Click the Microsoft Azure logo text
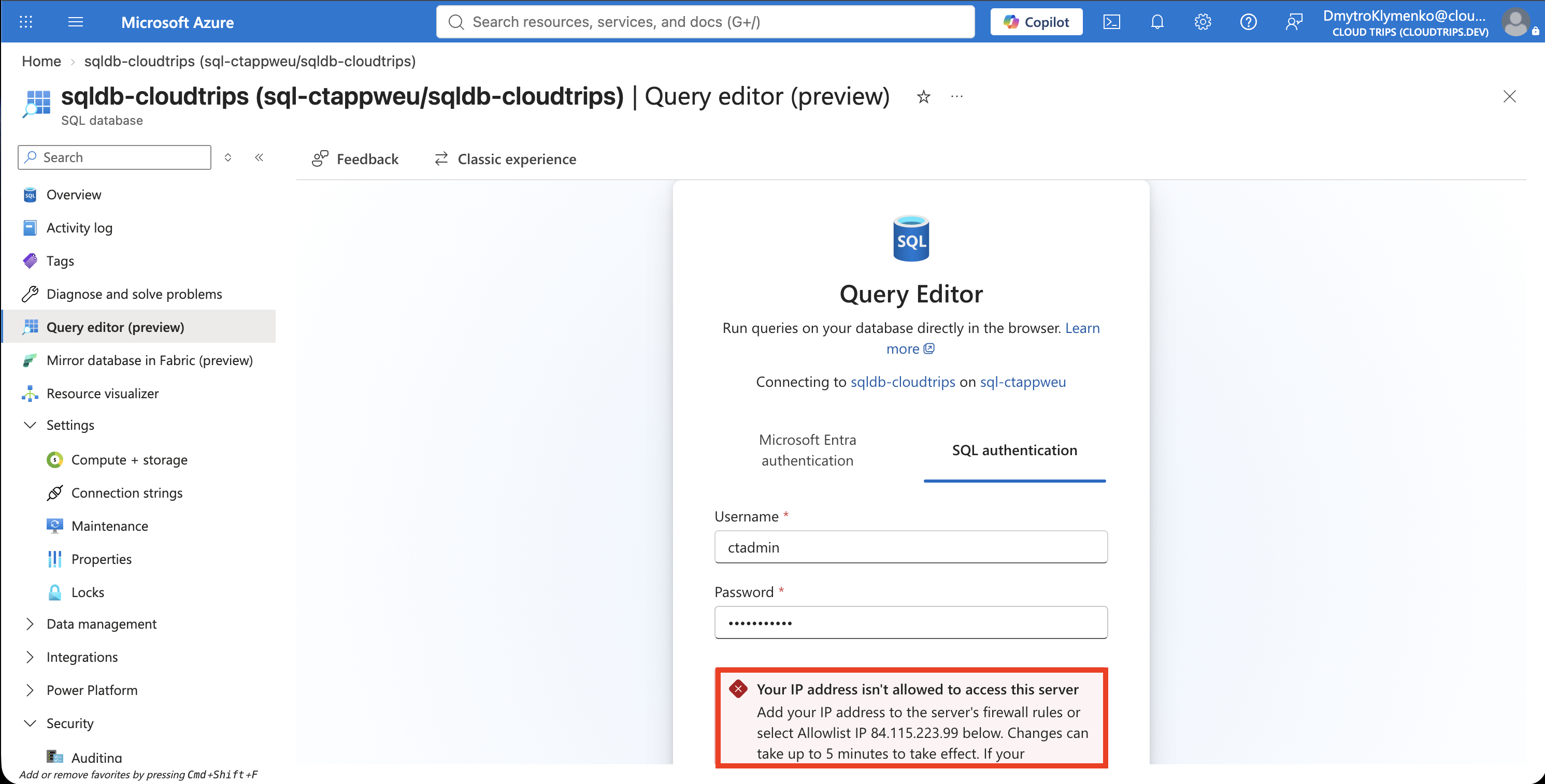This screenshot has height=784, width=1545. [178, 22]
